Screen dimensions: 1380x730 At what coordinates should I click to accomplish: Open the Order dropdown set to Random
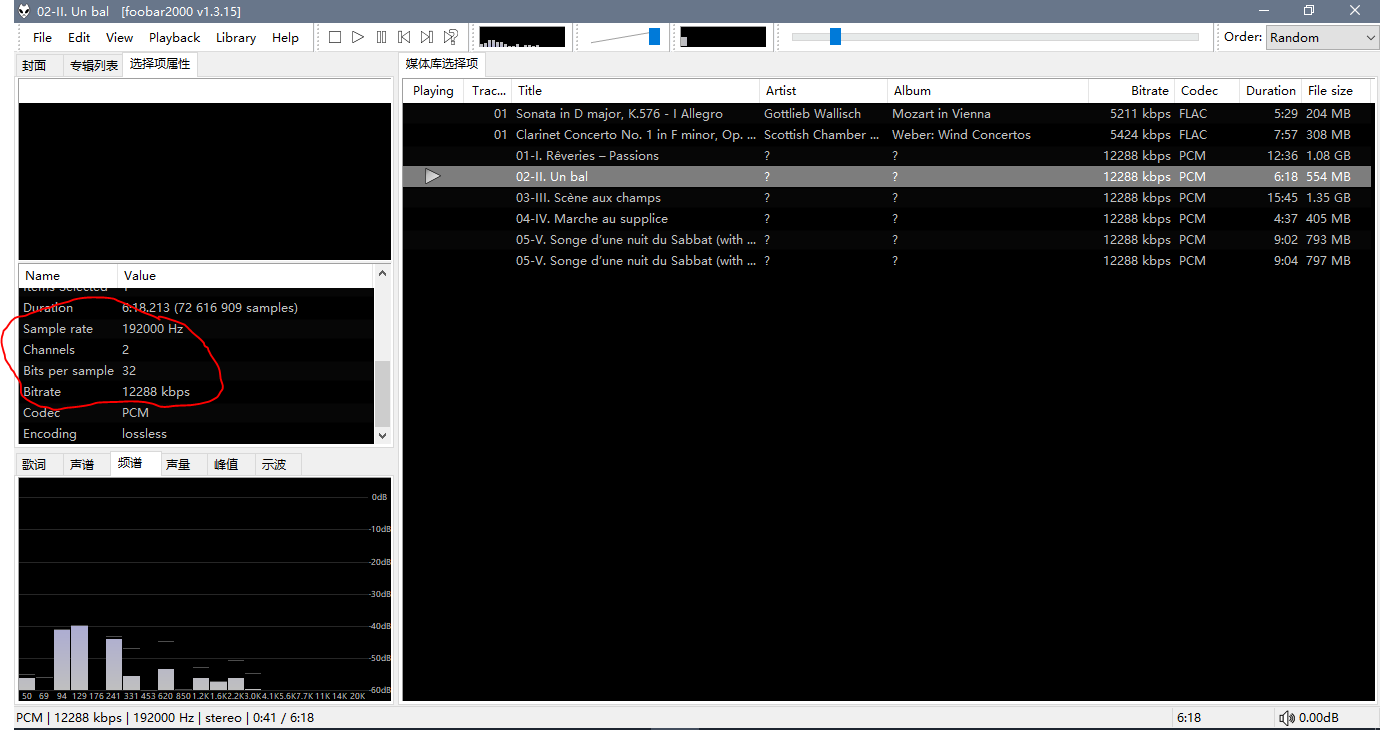click(x=1323, y=37)
